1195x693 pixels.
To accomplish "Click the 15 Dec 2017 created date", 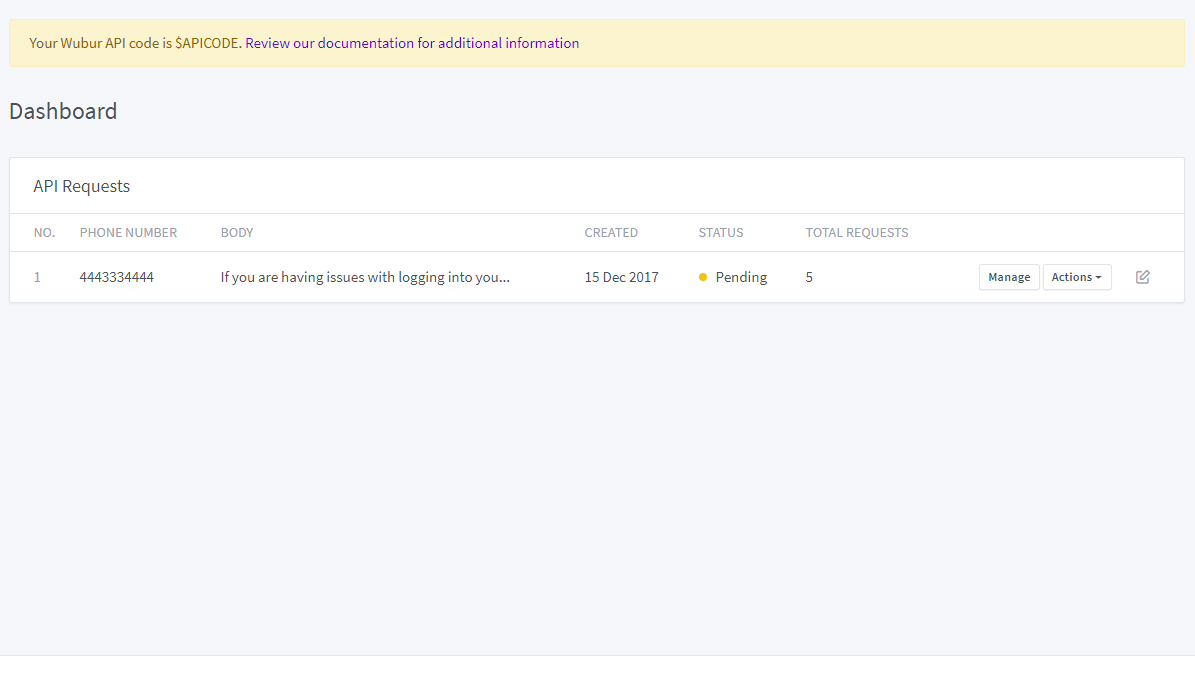I will [x=621, y=278].
